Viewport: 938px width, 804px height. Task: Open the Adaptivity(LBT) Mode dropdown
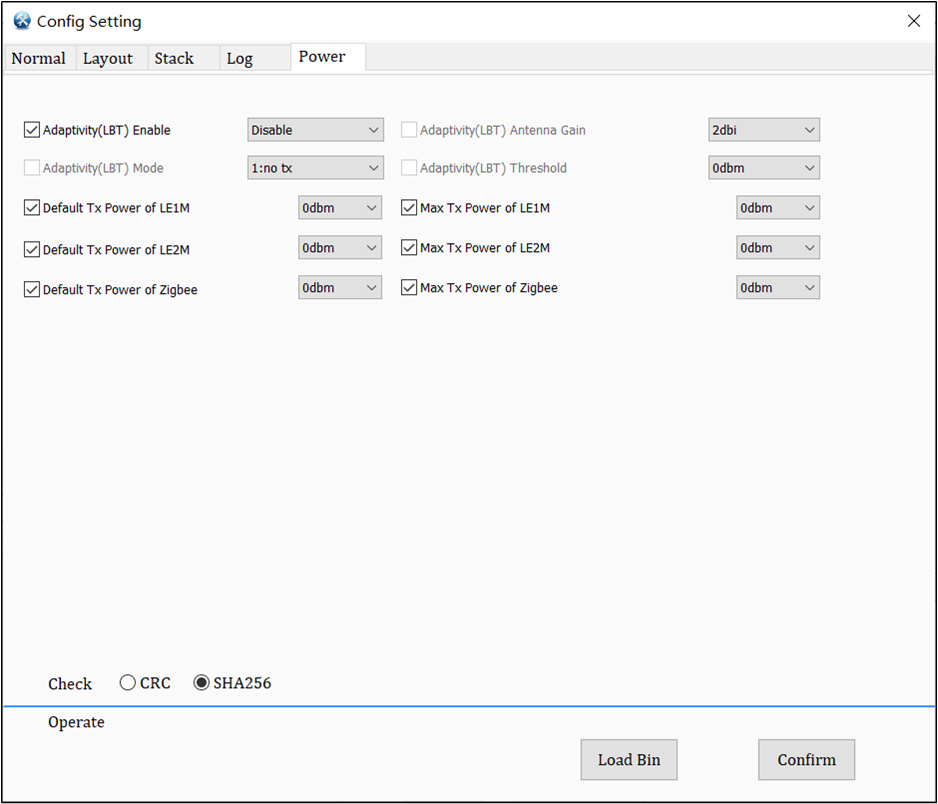[x=315, y=167]
